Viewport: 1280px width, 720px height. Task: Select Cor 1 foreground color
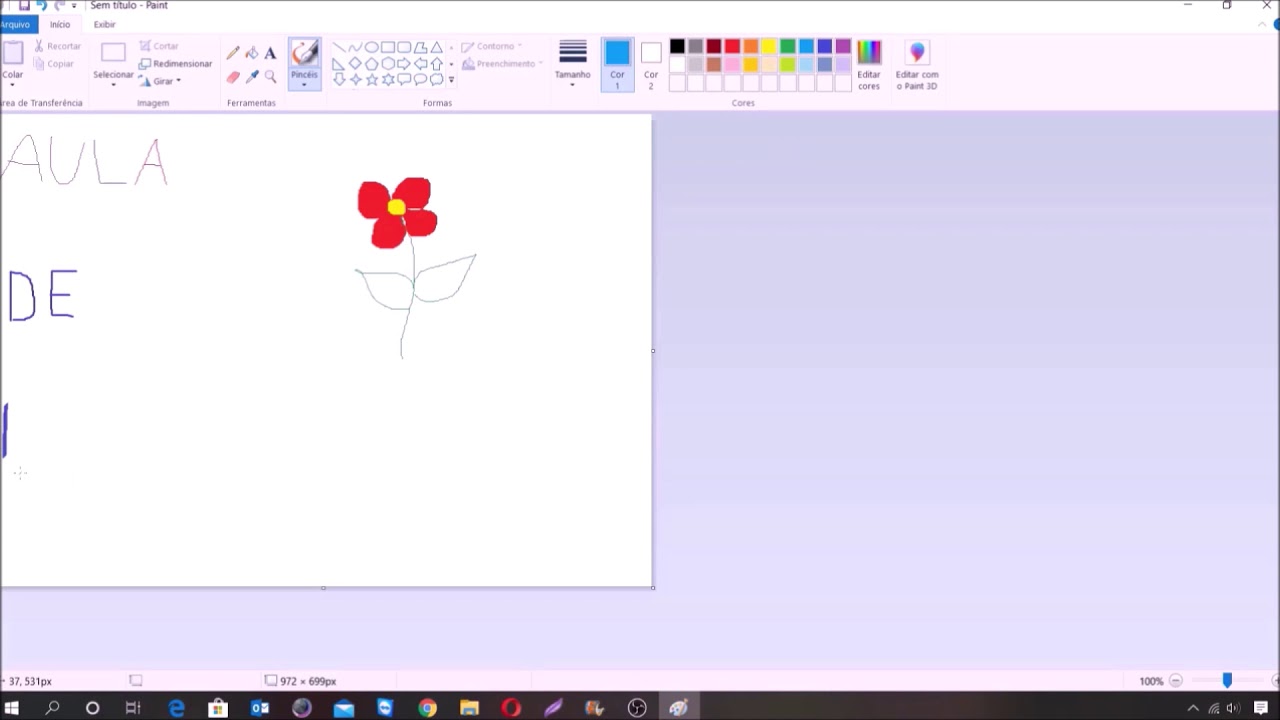click(x=617, y=65)
